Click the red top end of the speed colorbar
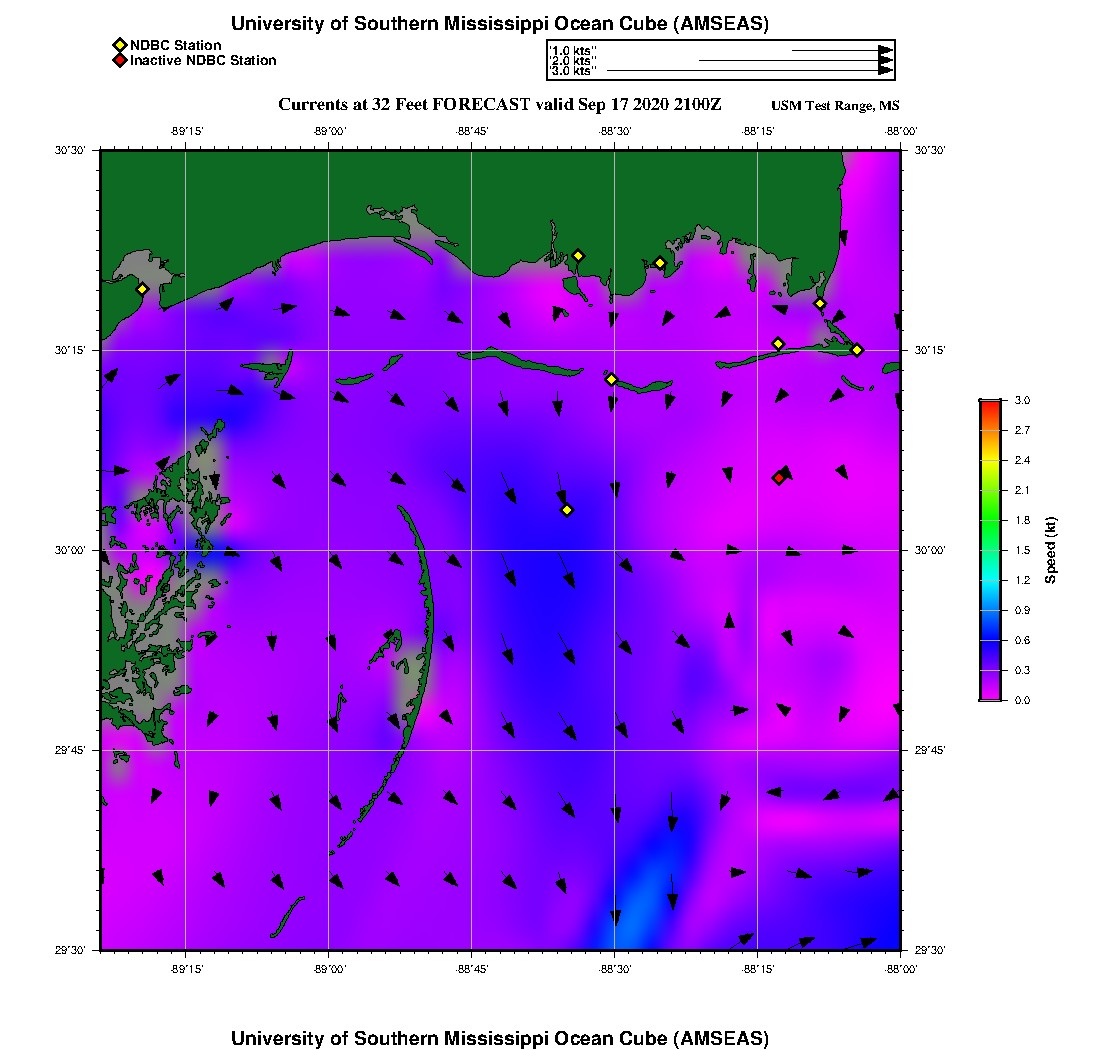This screenshot has height=1050, width=1100. [x=989, y=405]
